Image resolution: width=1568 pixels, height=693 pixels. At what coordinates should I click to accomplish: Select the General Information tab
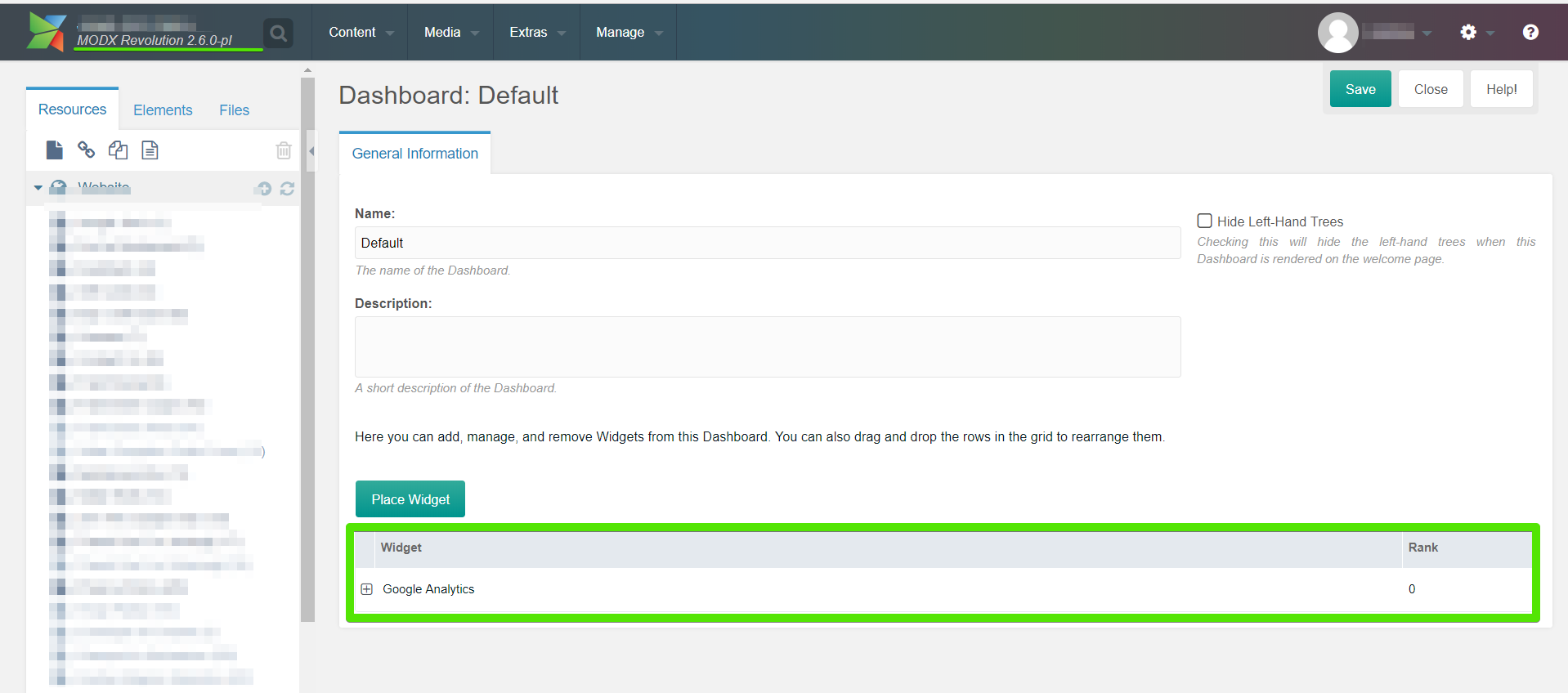[414, 154]
